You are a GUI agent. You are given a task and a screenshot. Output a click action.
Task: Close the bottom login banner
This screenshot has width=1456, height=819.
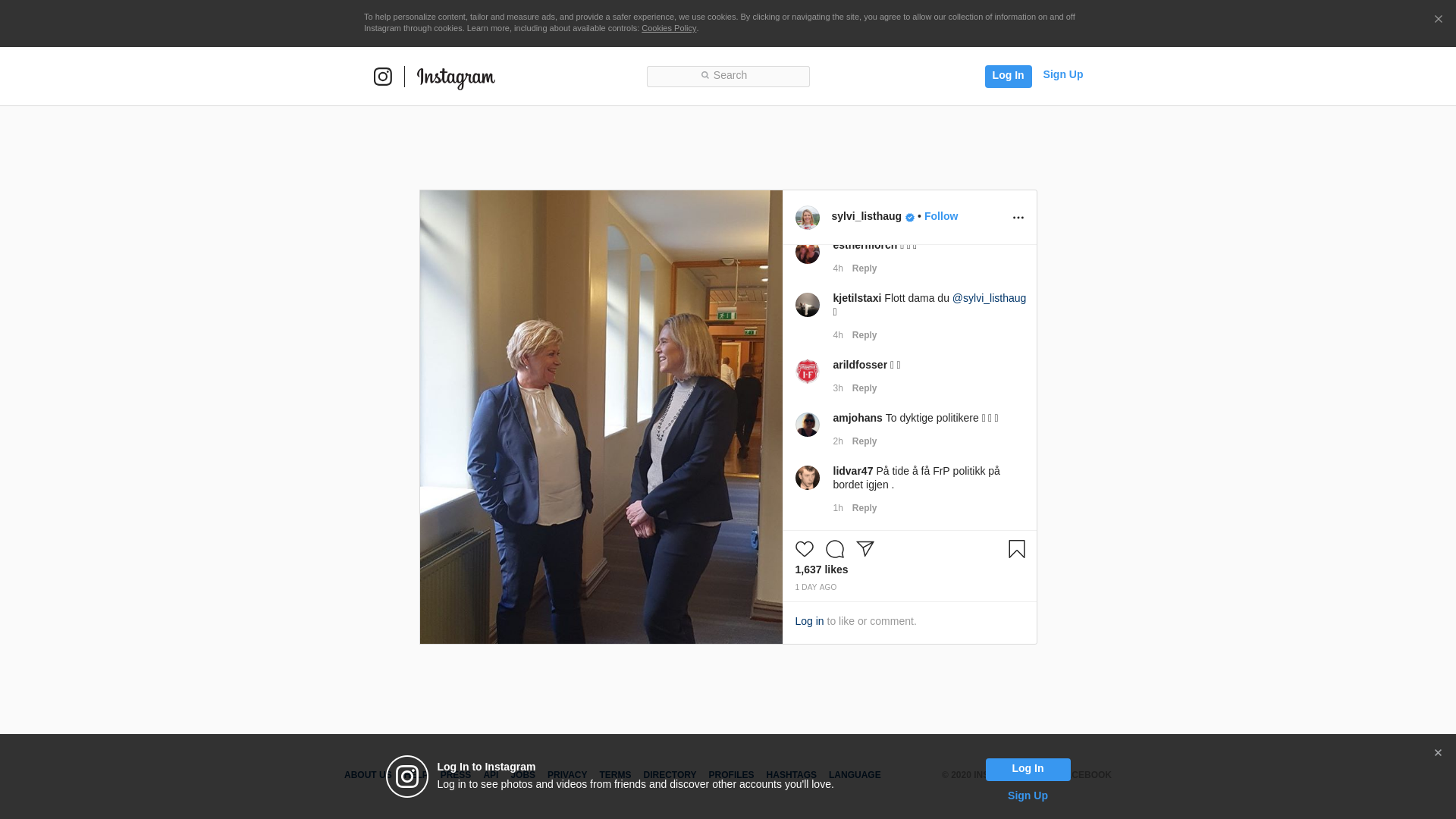(x=1438, y=753)
